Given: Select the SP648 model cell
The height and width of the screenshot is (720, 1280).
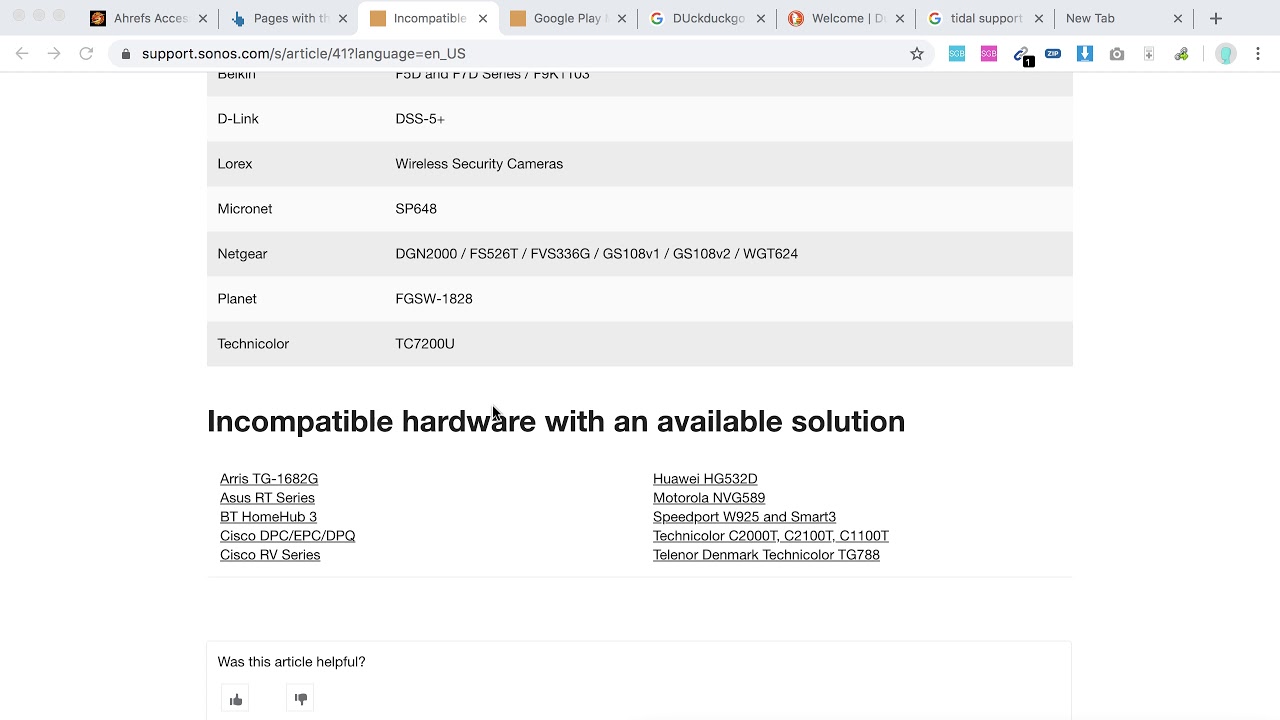Looking at the screenshot, I should (x=416, y=209).
